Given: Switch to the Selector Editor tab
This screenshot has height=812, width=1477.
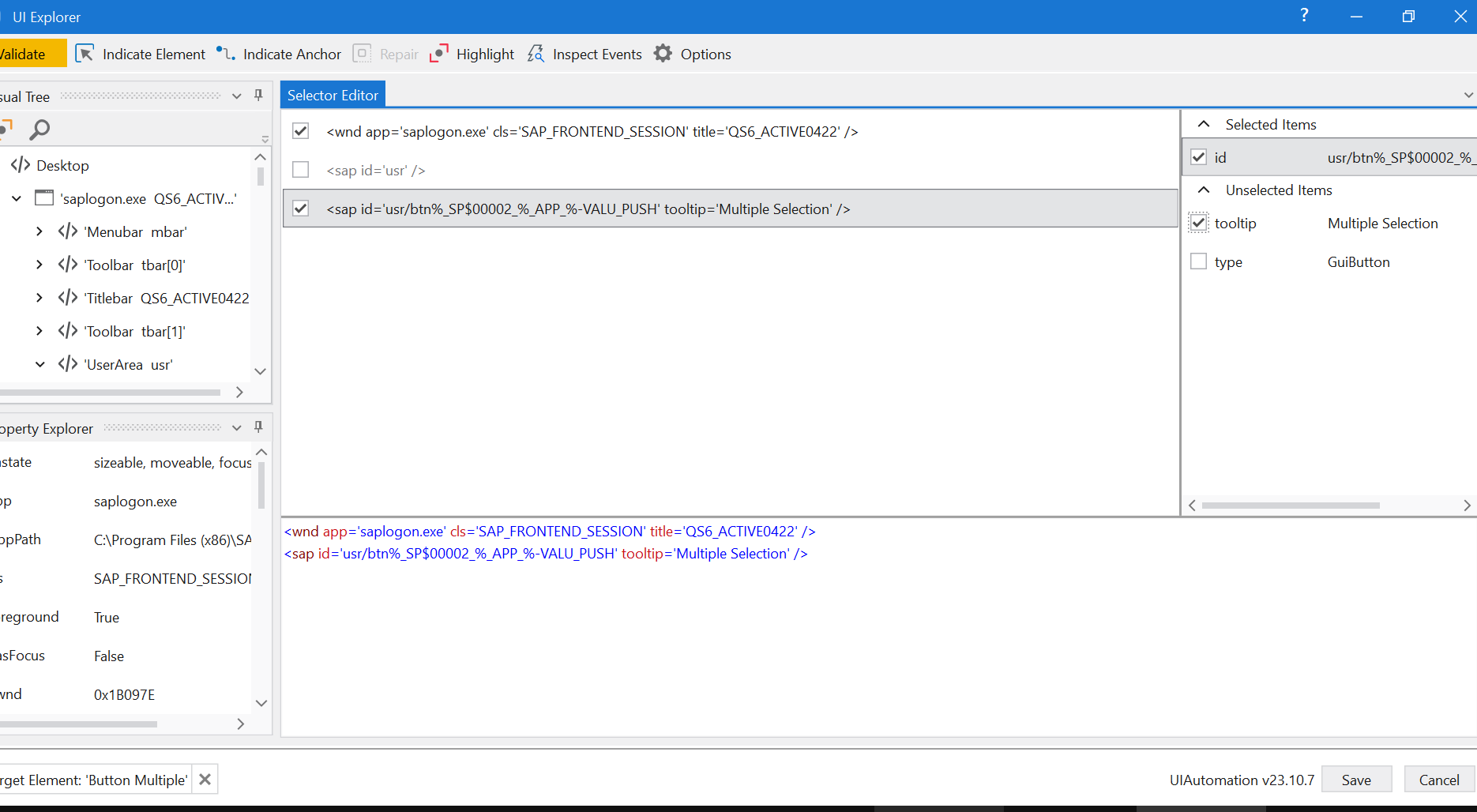Looking at the screenshot, I should [x=332, y=94].
